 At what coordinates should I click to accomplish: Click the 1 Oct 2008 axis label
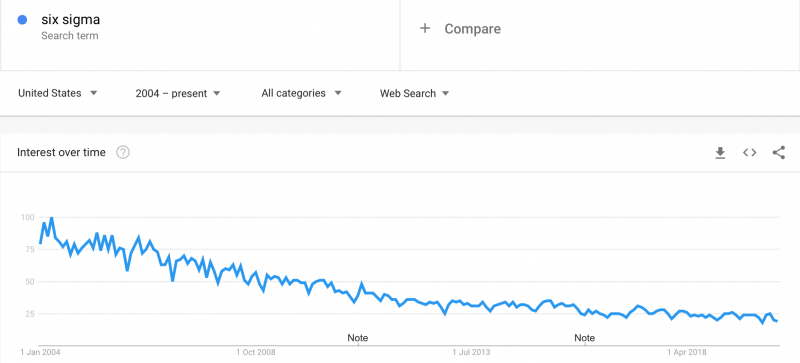[256, 352]
